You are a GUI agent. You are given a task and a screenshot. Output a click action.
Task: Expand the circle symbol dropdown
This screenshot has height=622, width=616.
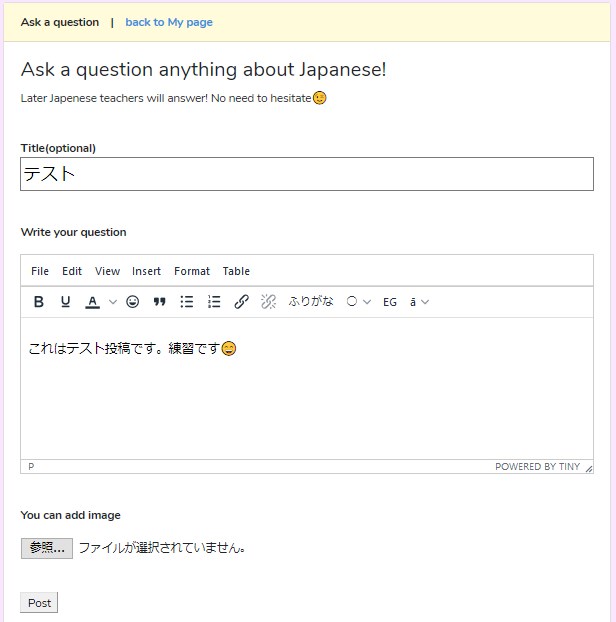[359, 302]
